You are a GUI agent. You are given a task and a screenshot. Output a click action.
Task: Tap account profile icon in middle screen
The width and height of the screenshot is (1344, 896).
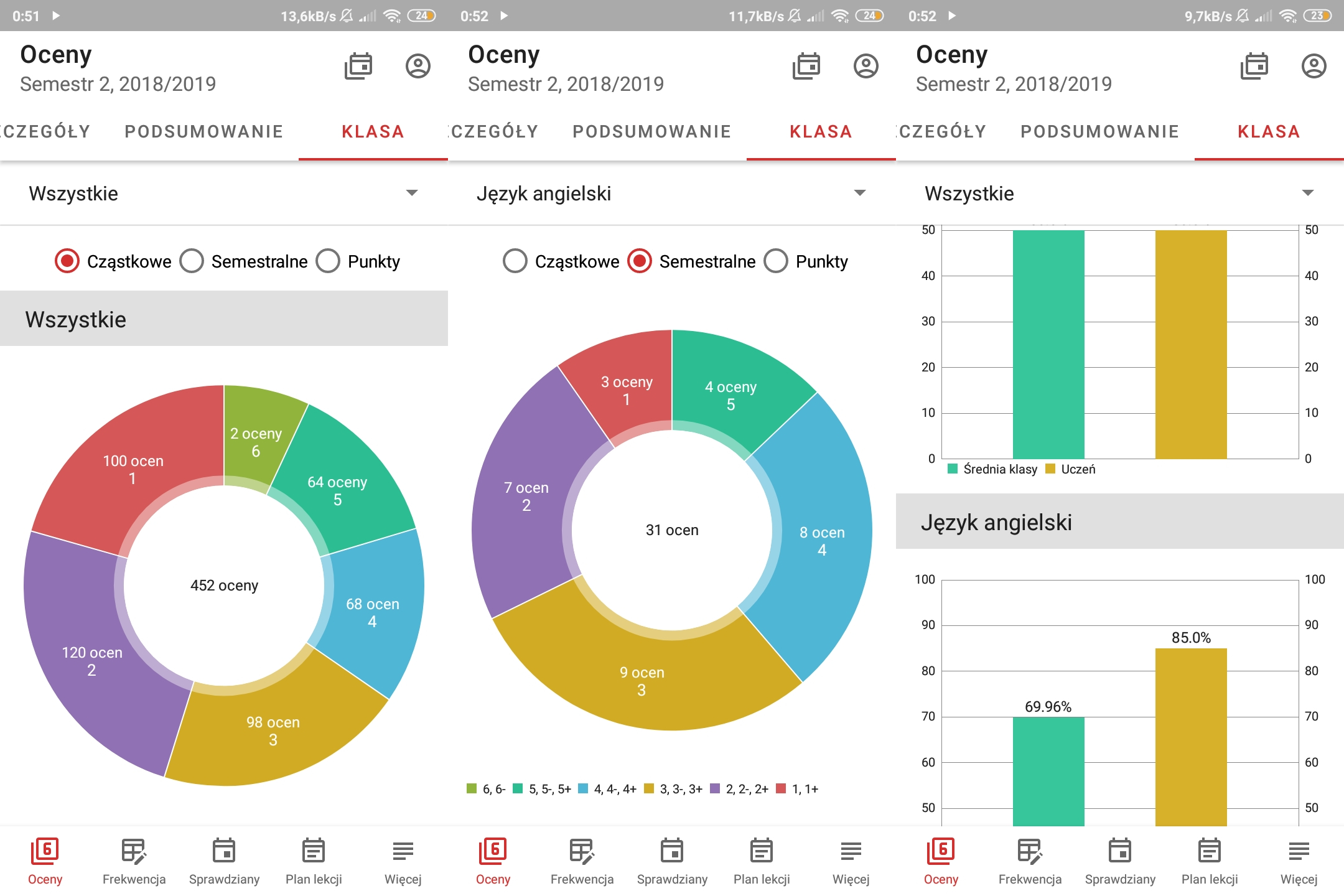tap(866, 66)
